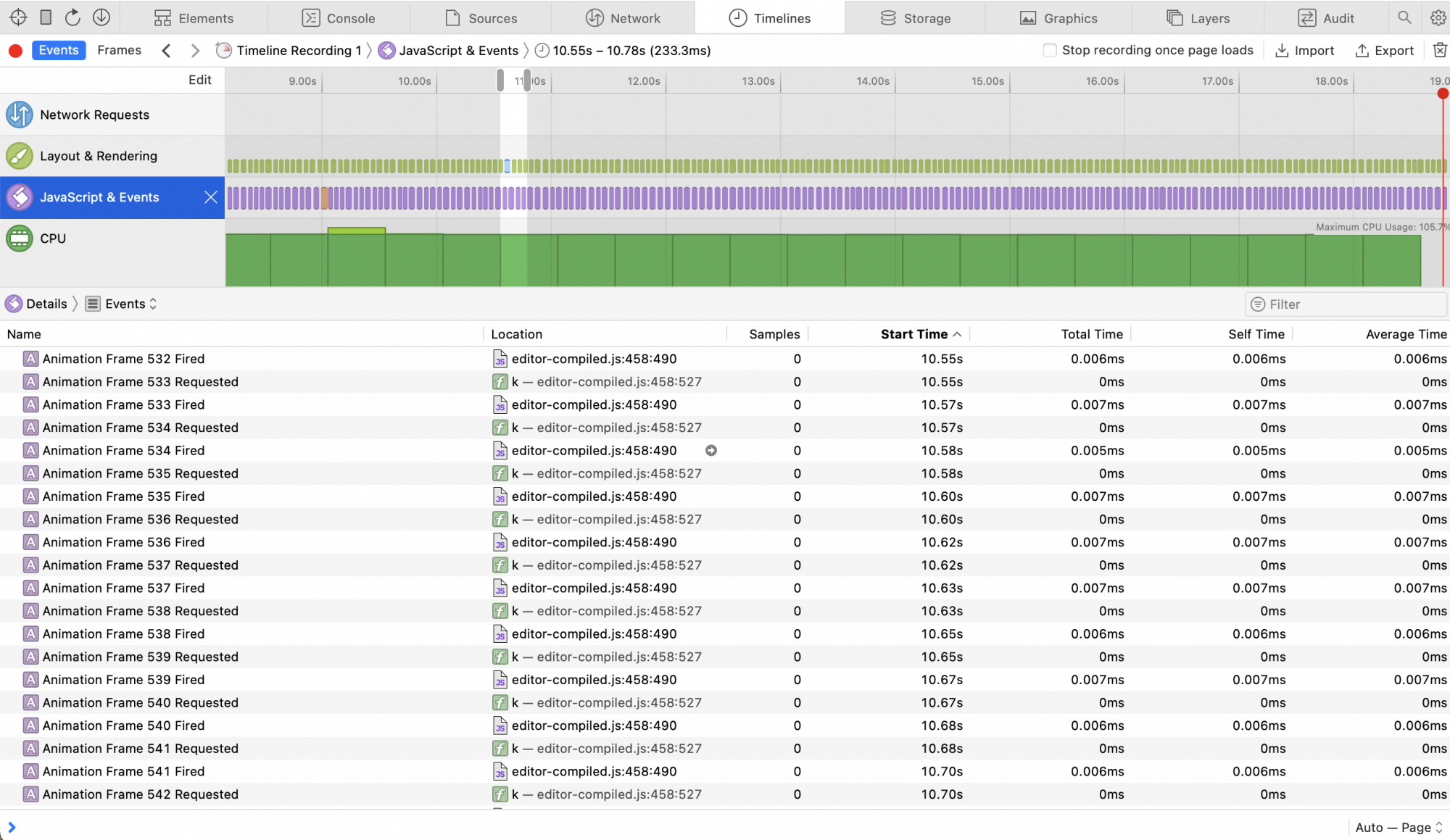Open the Audit tab
Image resolution: width=1450 pixels, height=840 pixels.
click(x=1326, y=17)
